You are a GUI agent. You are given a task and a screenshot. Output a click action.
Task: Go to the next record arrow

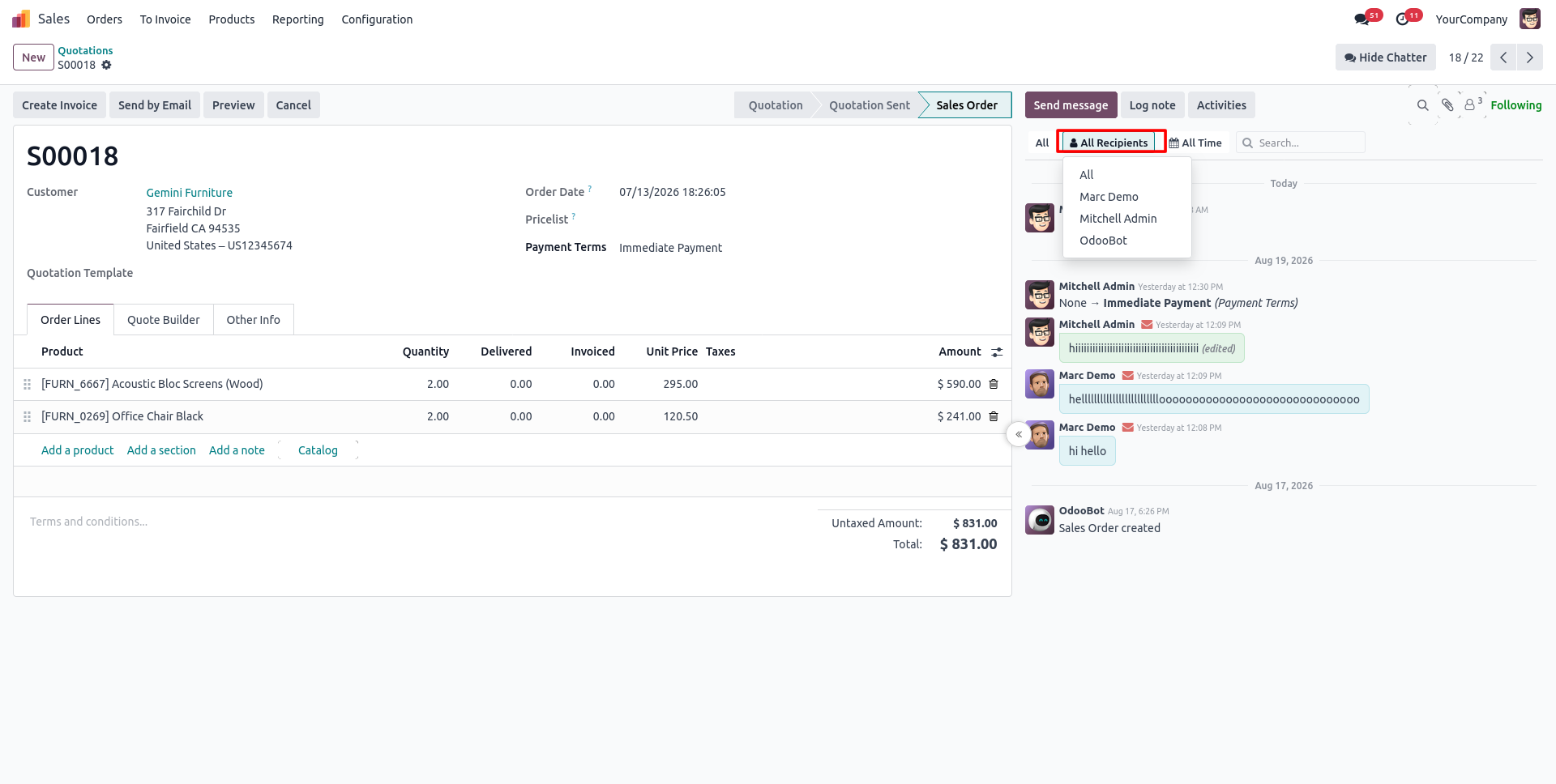tap(1529, 58)
